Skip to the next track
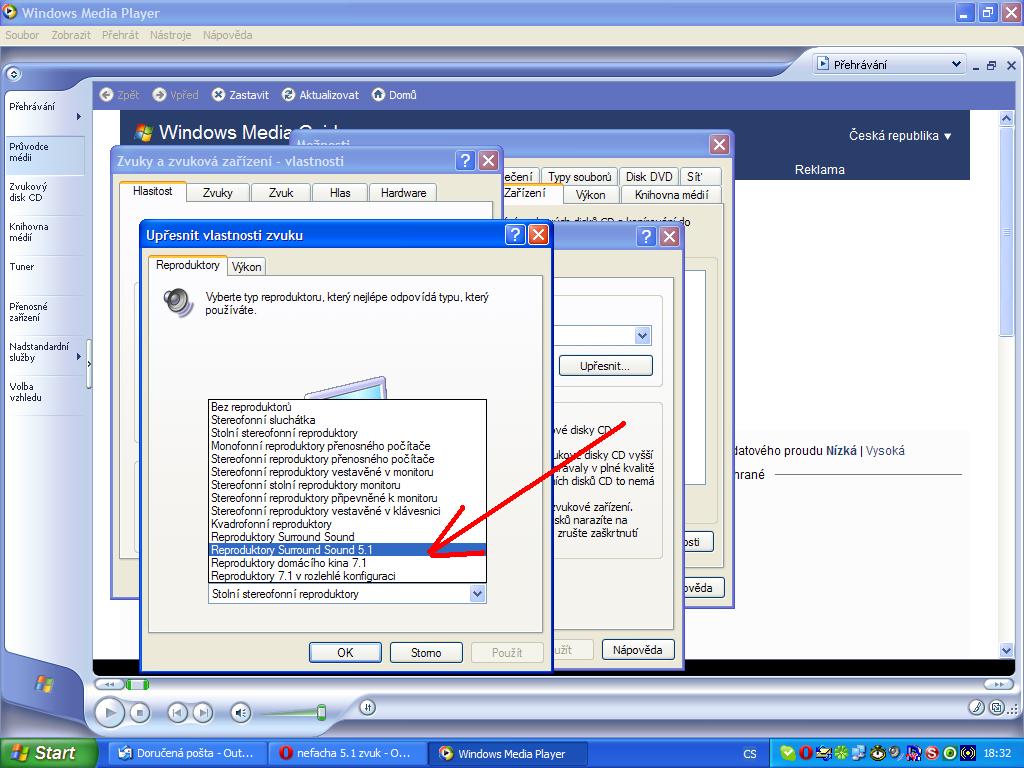Image resolution: width=1024 pixels, height=768 pixels. (203, 712)
